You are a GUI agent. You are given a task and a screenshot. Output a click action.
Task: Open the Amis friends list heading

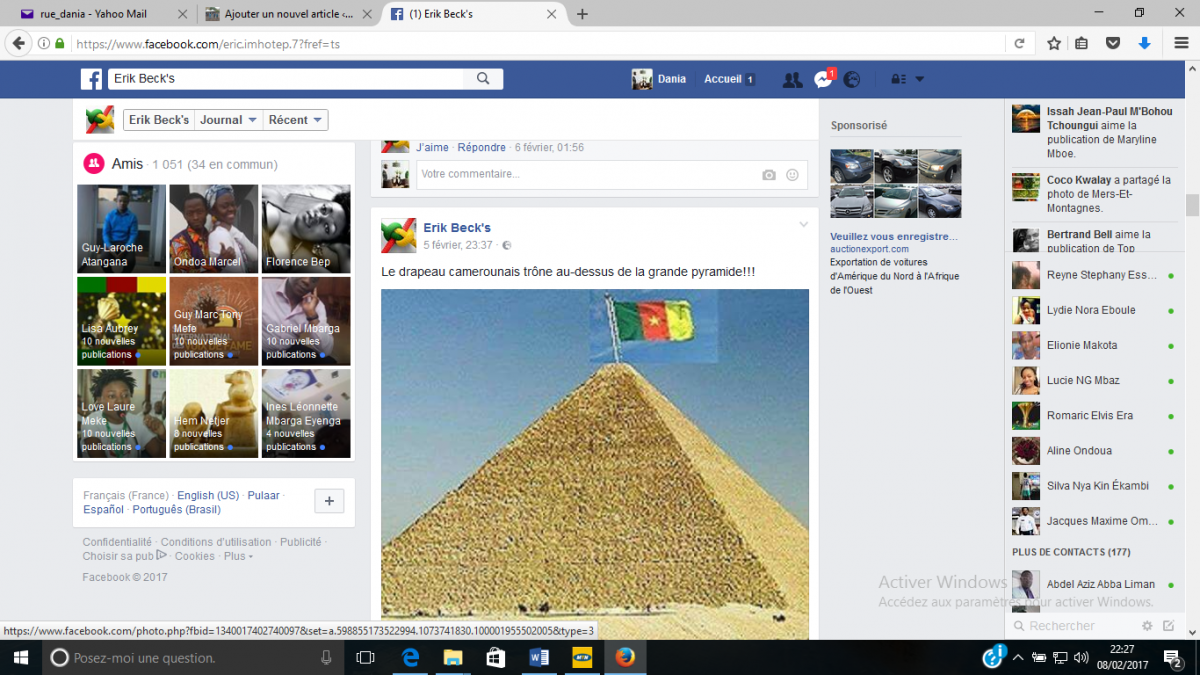click(x=128, y=163)
